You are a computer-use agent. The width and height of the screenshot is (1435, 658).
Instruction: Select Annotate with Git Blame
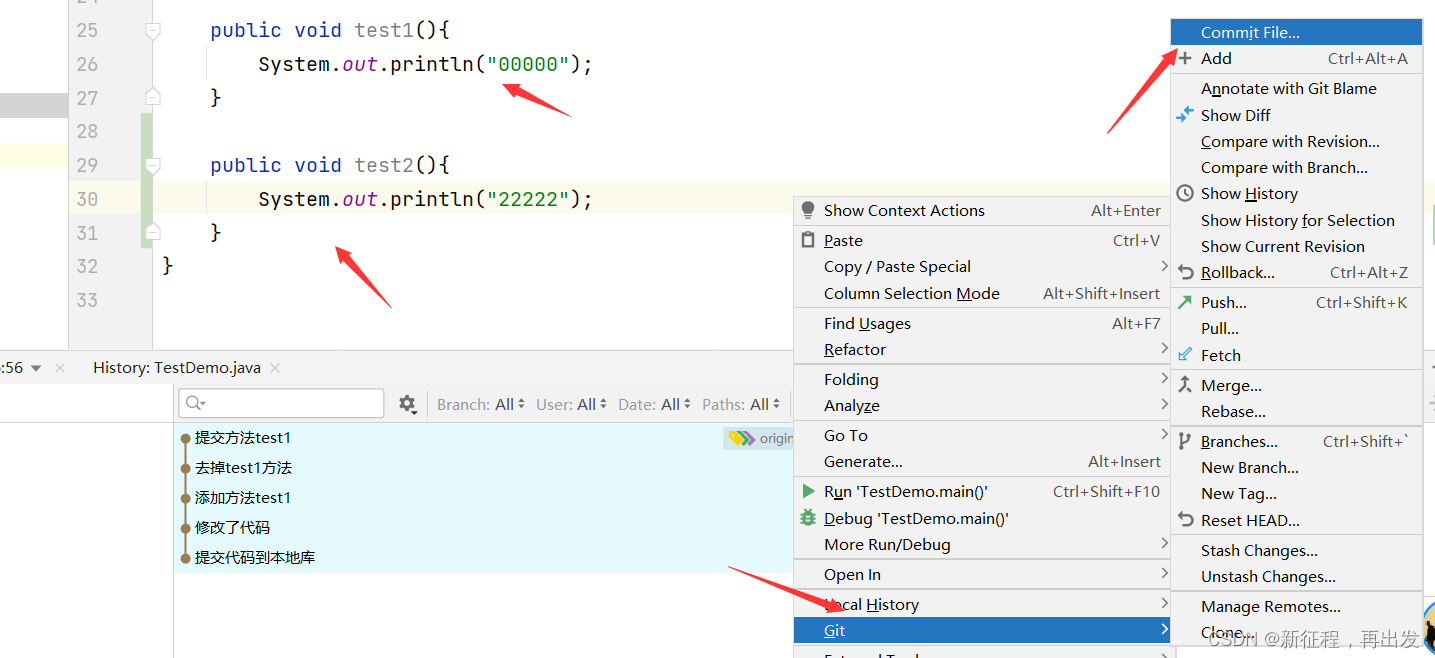(1296, 88)
